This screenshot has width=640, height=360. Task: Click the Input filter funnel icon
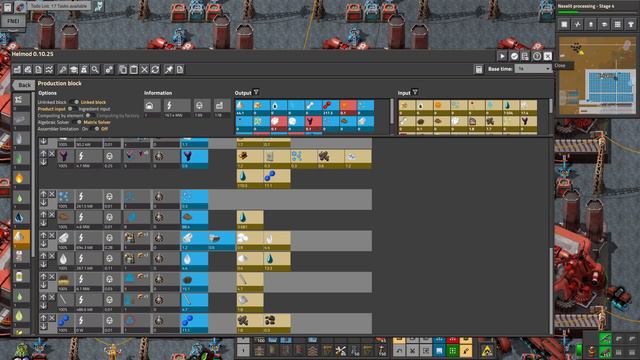point(415,92)
